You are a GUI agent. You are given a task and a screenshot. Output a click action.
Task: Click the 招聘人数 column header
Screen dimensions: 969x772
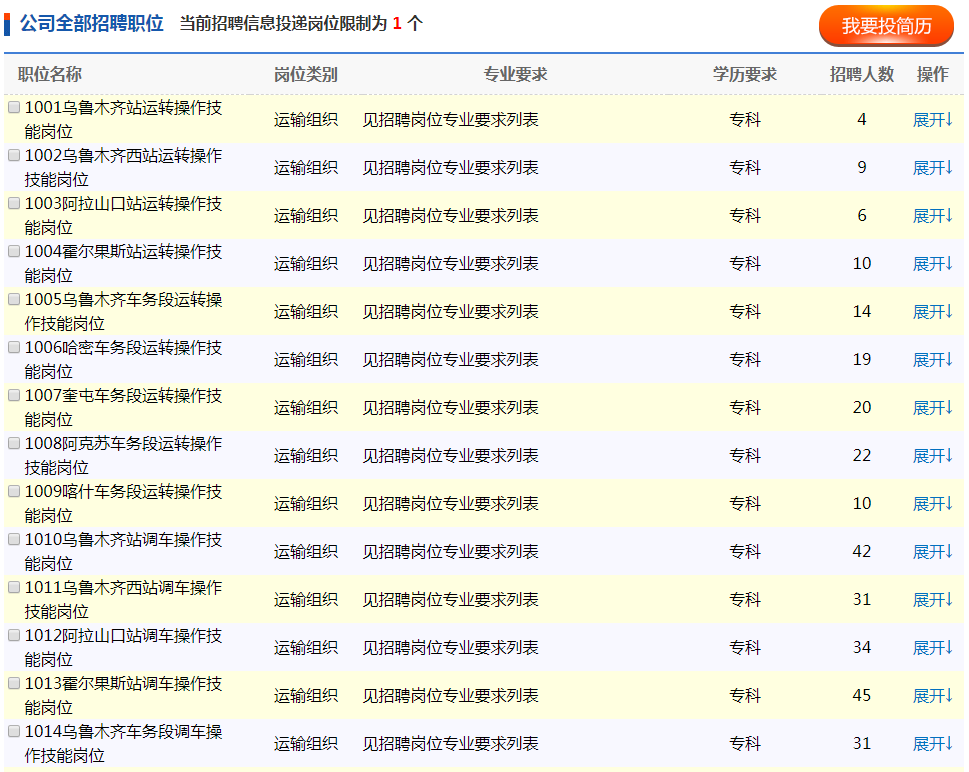point(861,75)
